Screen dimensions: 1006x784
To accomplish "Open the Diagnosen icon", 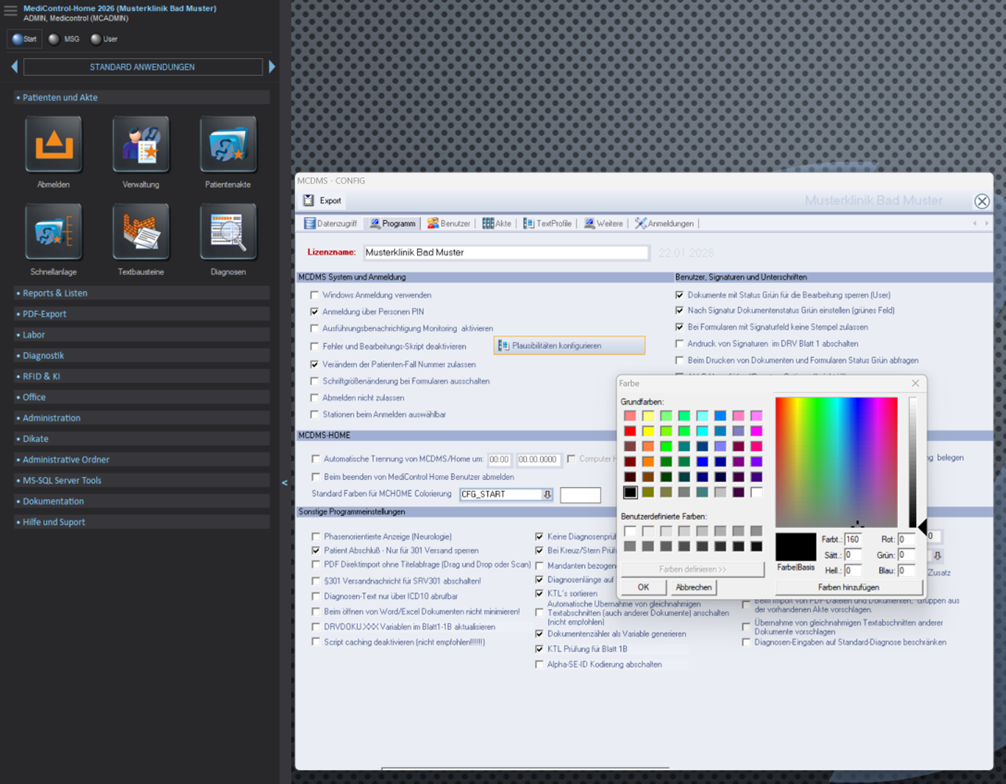I will coord(228,232).
